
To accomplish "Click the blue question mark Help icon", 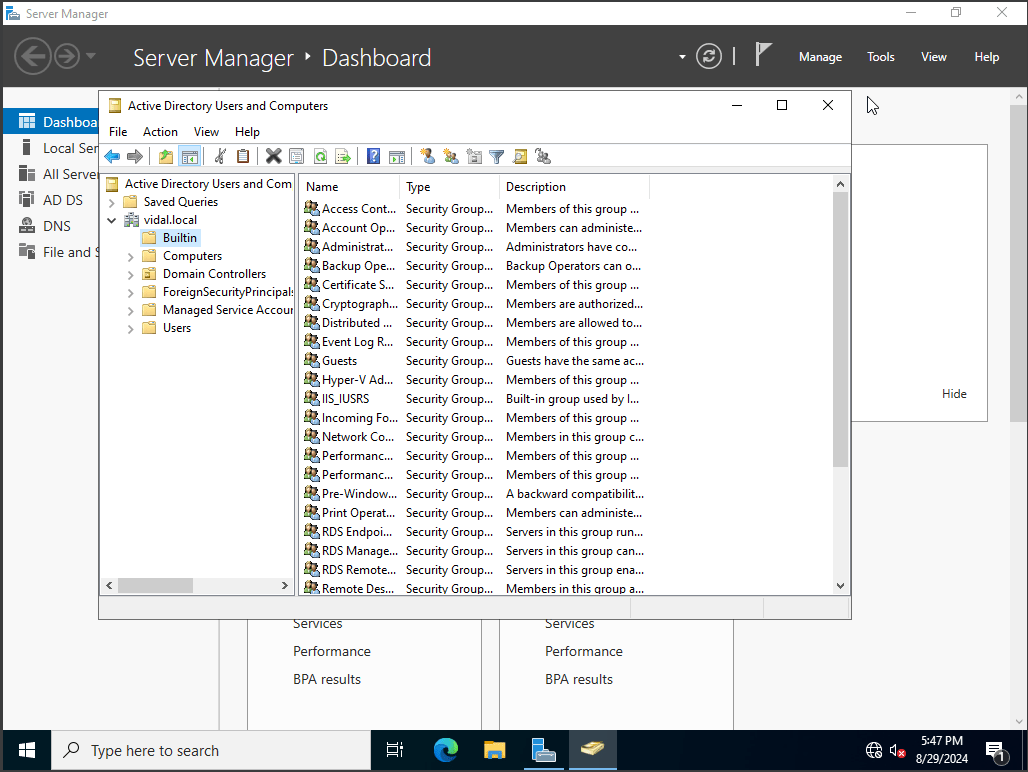I will pos(373,157).
